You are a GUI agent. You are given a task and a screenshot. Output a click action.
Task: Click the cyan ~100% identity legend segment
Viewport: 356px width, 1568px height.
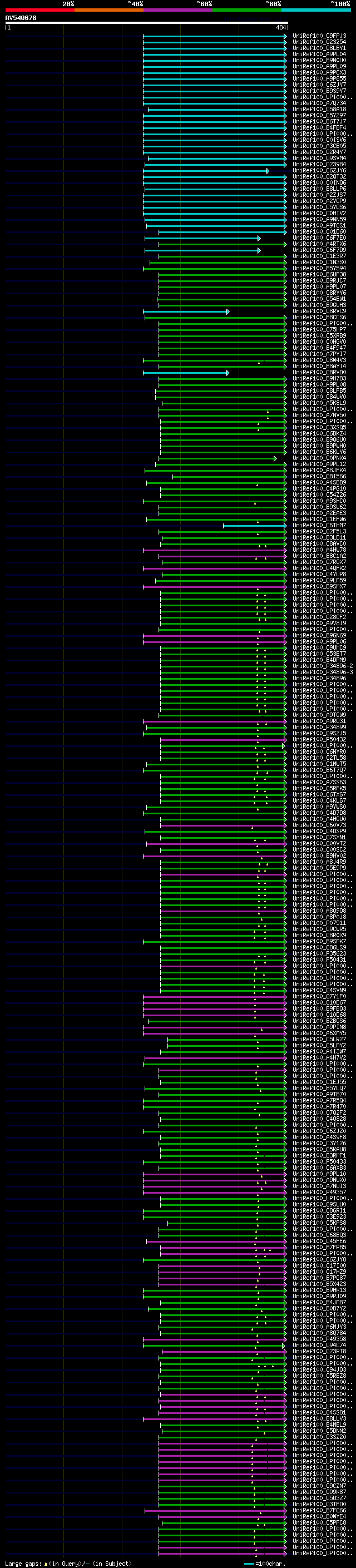tap(316, 10)
